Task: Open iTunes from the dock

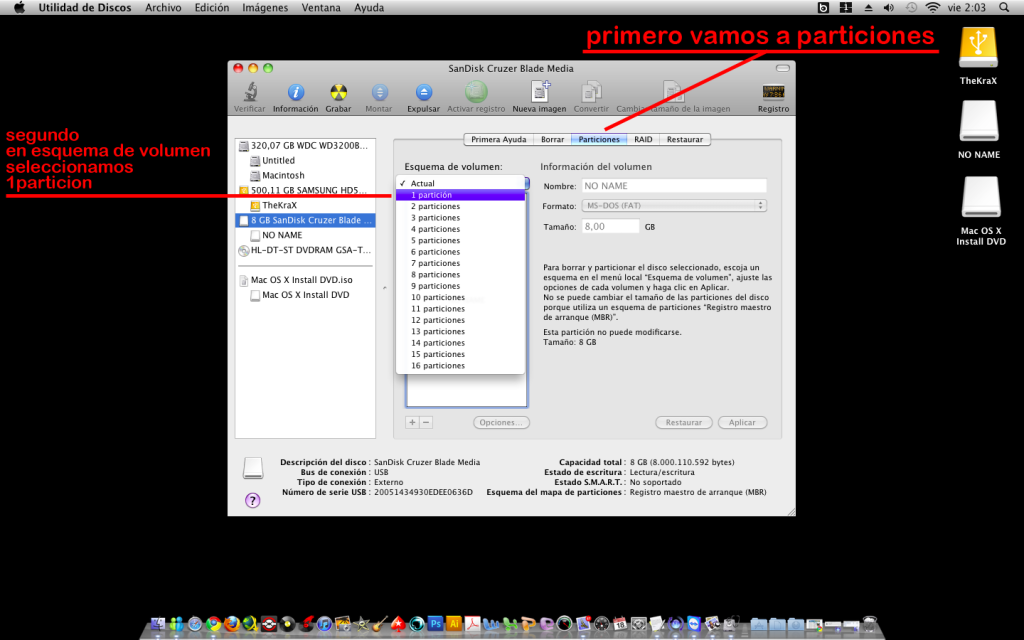Action: [325, 624]
